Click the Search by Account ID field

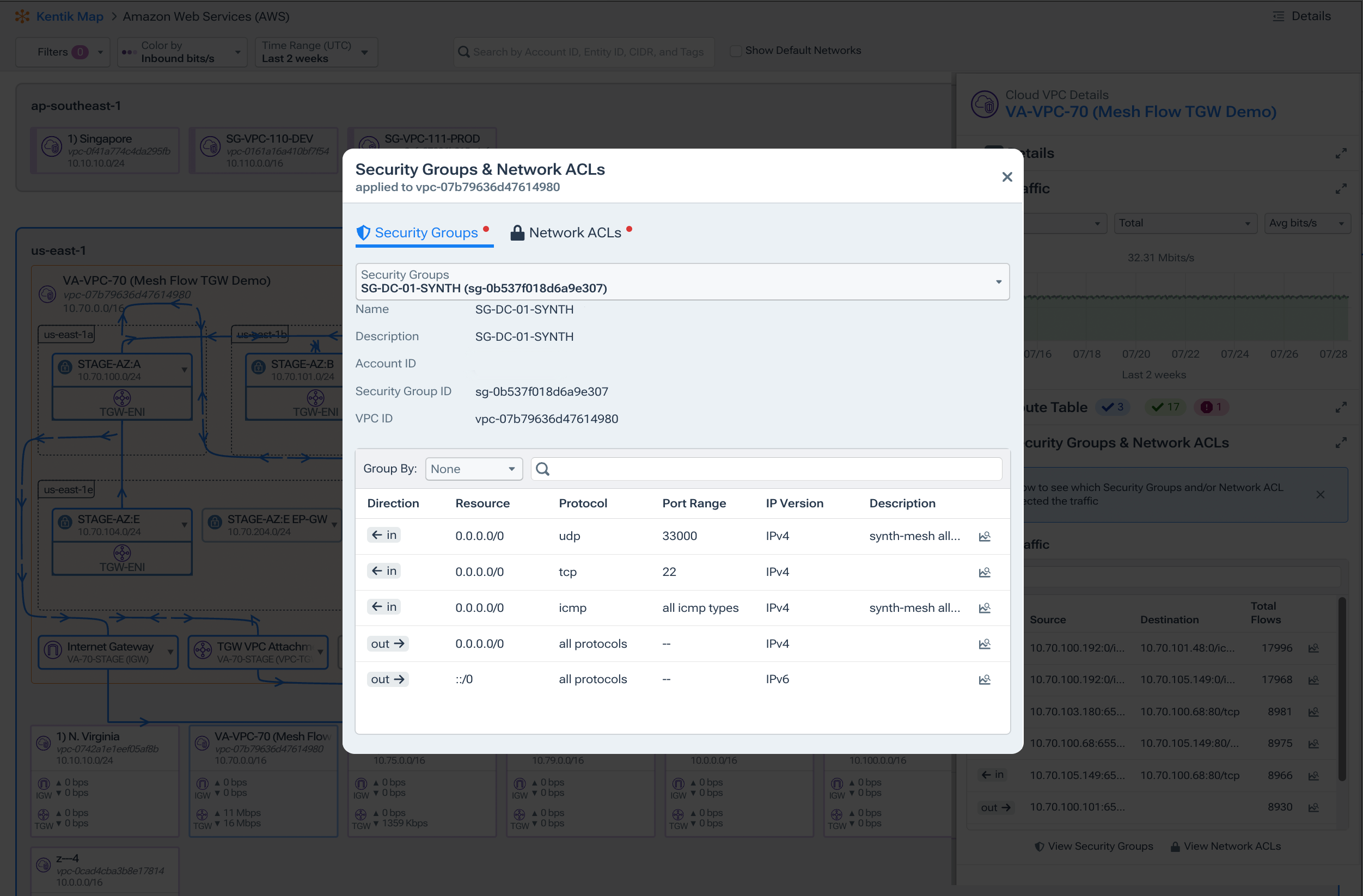(x=583, y=52)
